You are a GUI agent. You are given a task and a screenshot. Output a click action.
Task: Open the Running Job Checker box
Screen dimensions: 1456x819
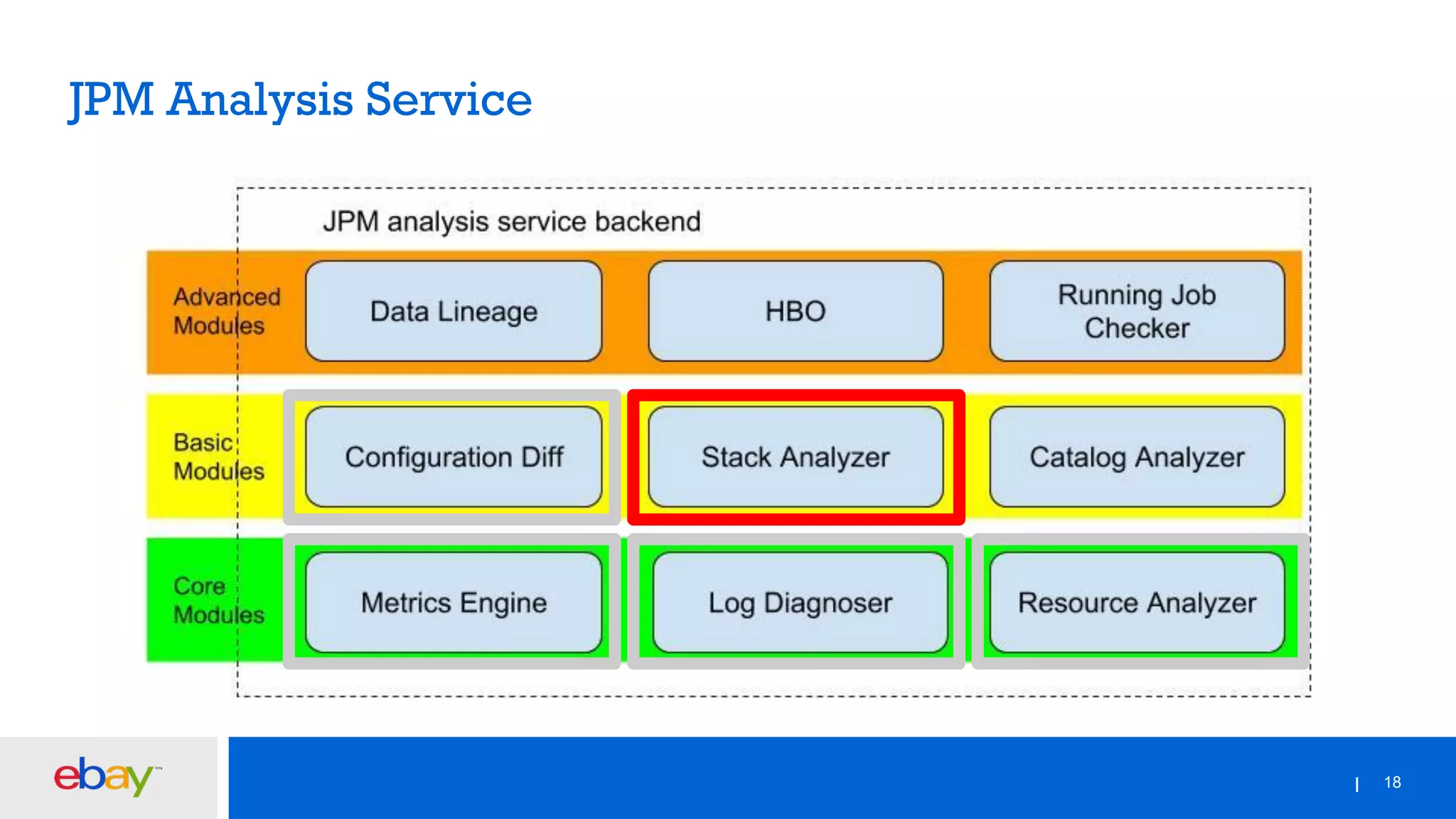1137,311
